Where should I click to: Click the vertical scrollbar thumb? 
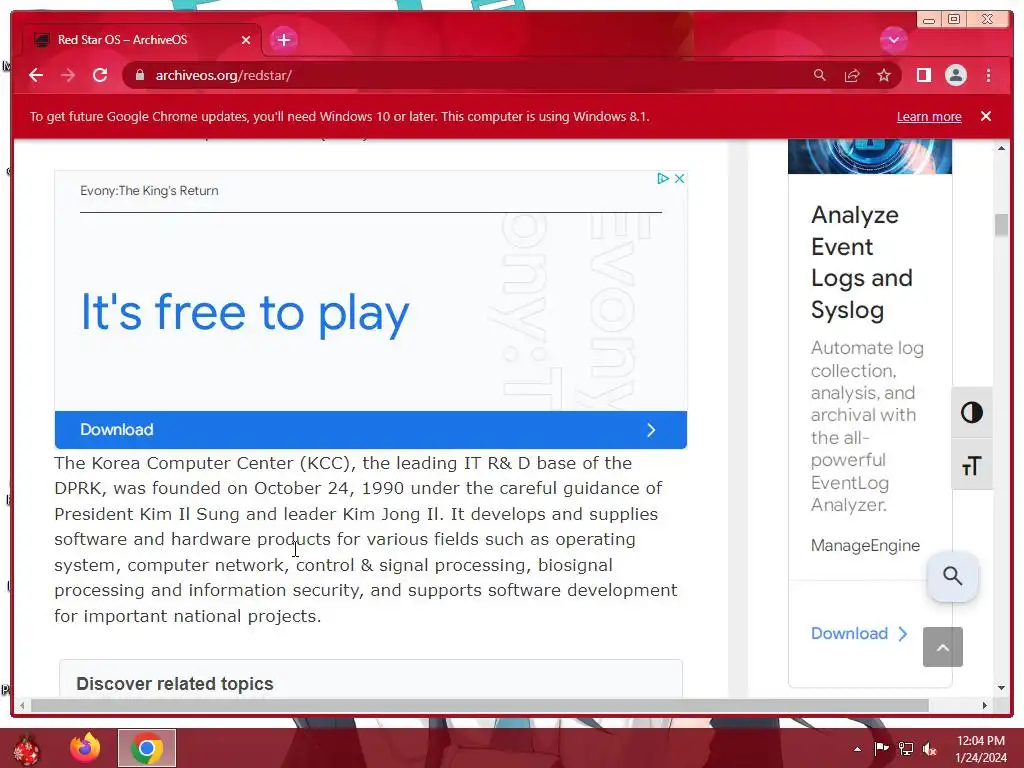(x=1001, y=225)
